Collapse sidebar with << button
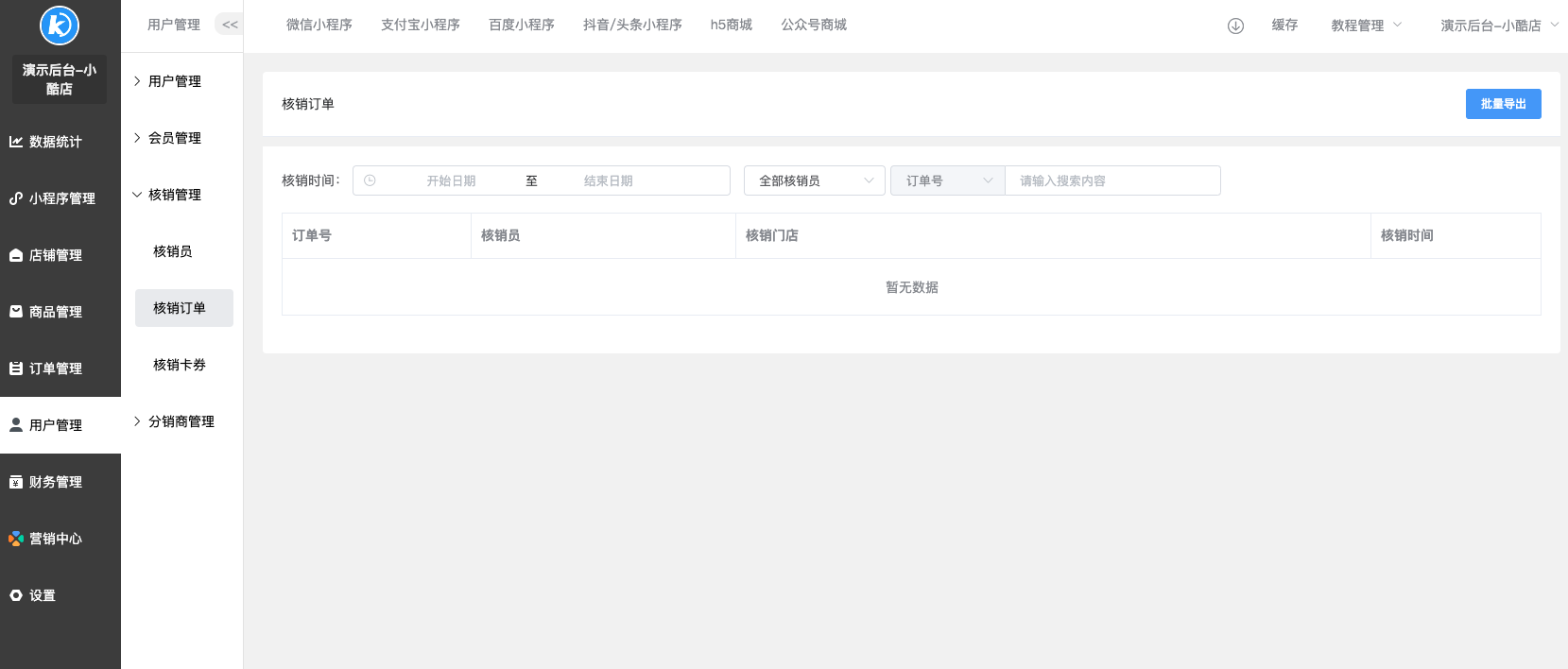This screenshot has width=1568, height=669. (230, 25)
